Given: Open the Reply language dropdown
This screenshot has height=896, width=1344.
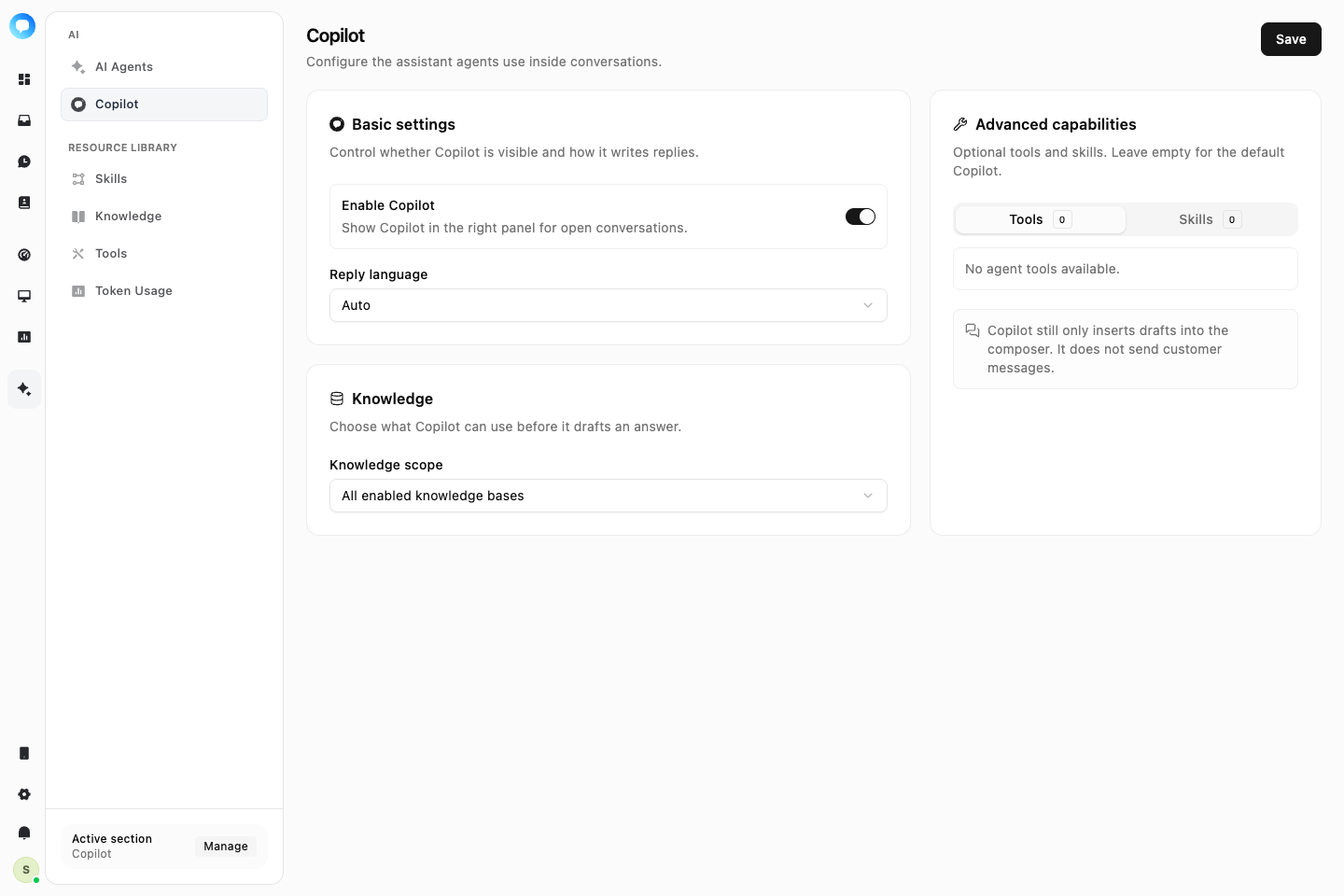Looking at the screenshot, I should click(x=609, y=305).
